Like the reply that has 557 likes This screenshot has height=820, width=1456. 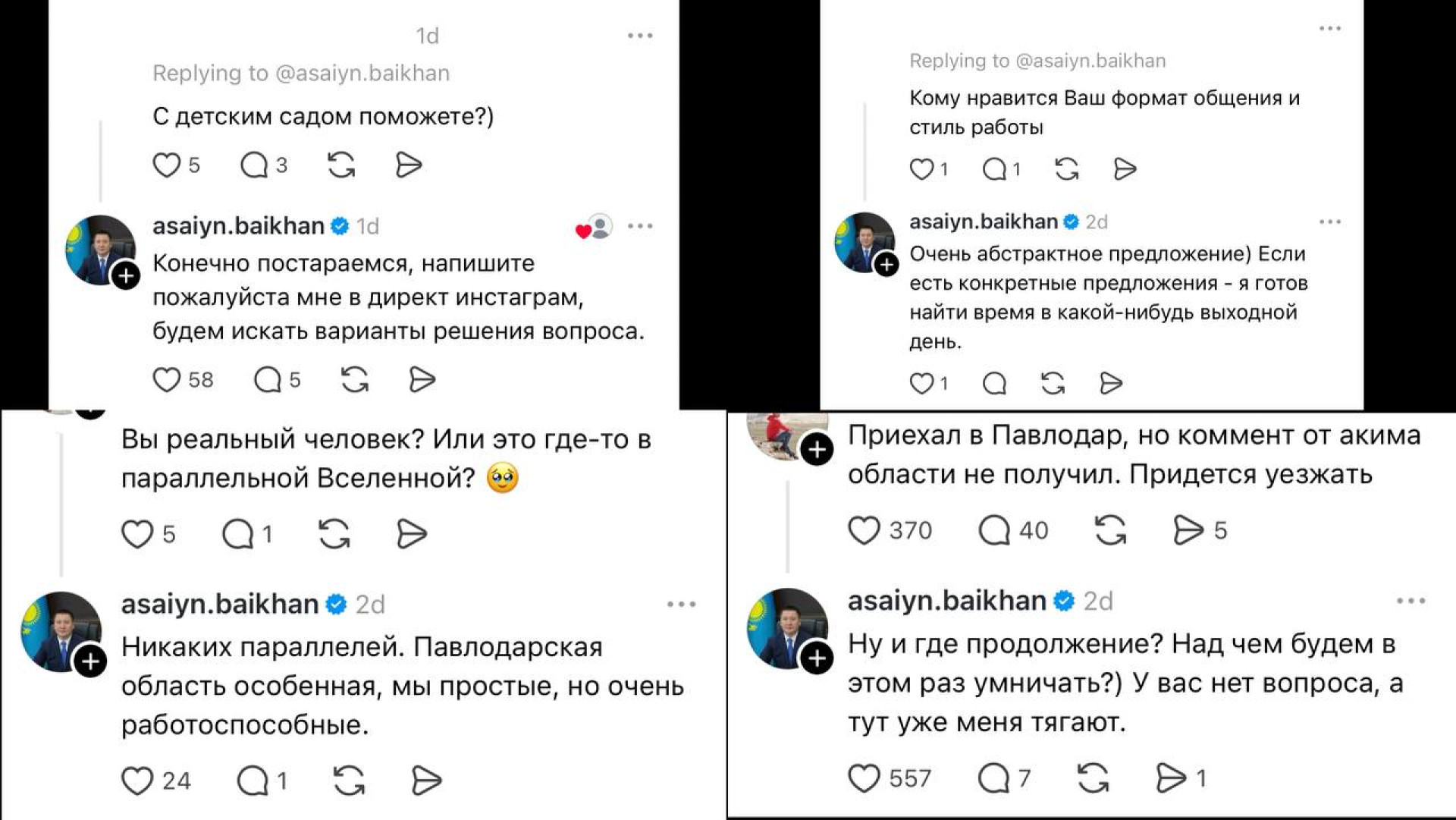point(864,778)
